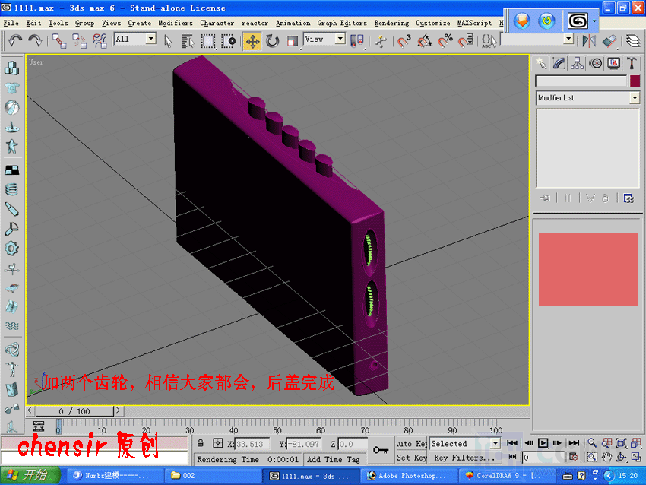The width and height of the screenshot is (646, 485).
Task: Open the Rendering menu
Action: click(391, 23)
